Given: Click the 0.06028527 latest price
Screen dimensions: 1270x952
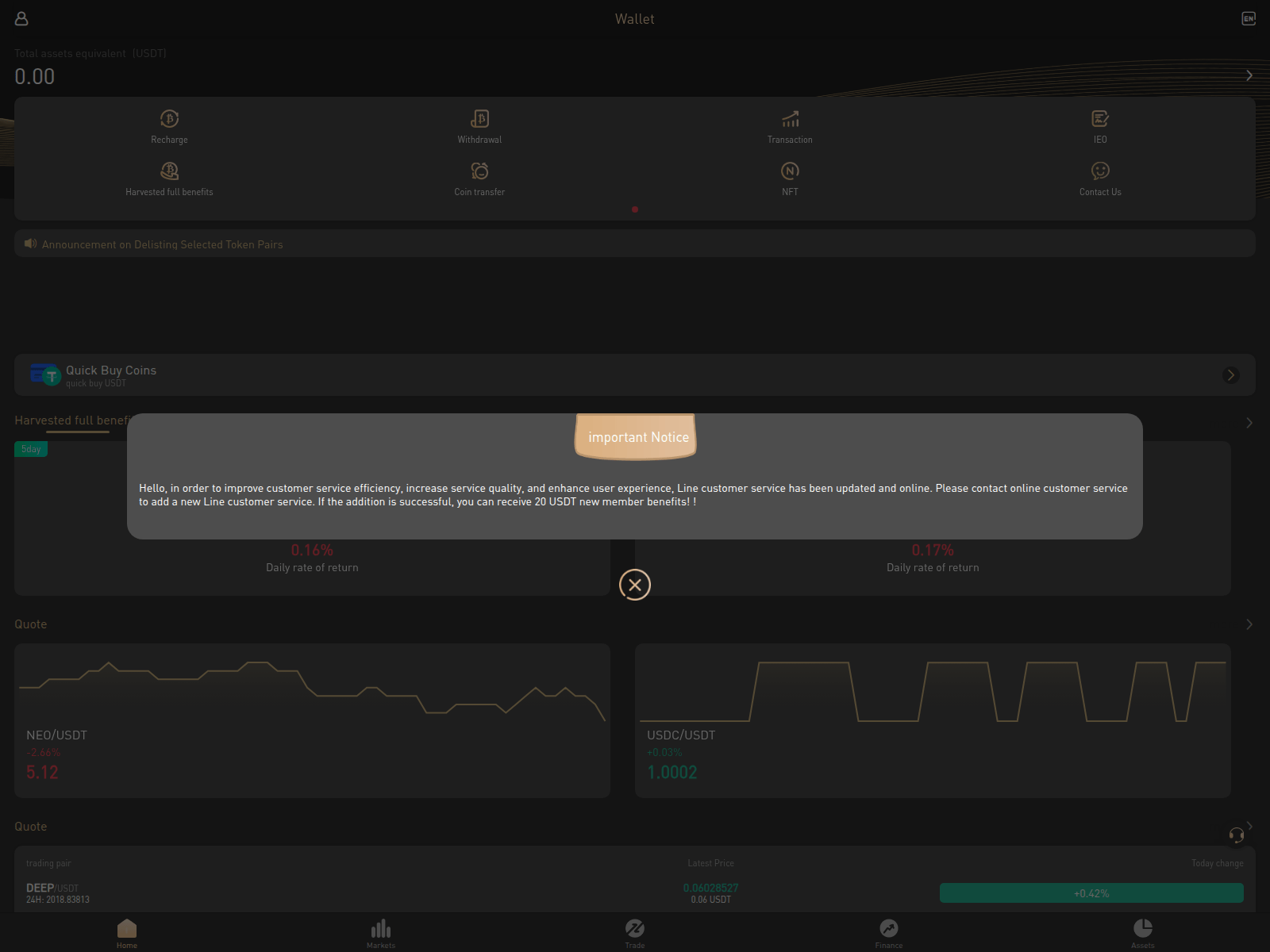Looking at the screenshot, I should point(710,888).
